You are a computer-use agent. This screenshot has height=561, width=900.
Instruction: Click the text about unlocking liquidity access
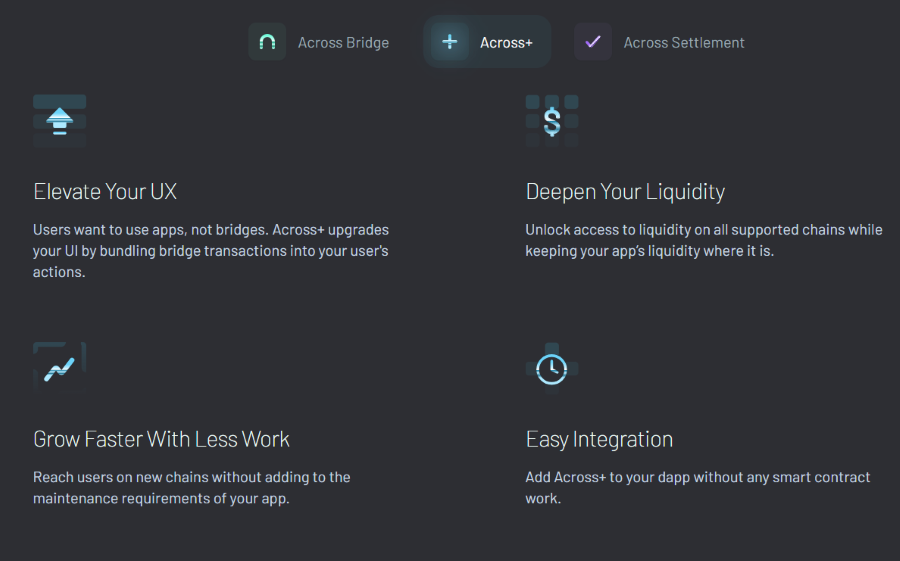pyautogui.click(x=704, y=240)
